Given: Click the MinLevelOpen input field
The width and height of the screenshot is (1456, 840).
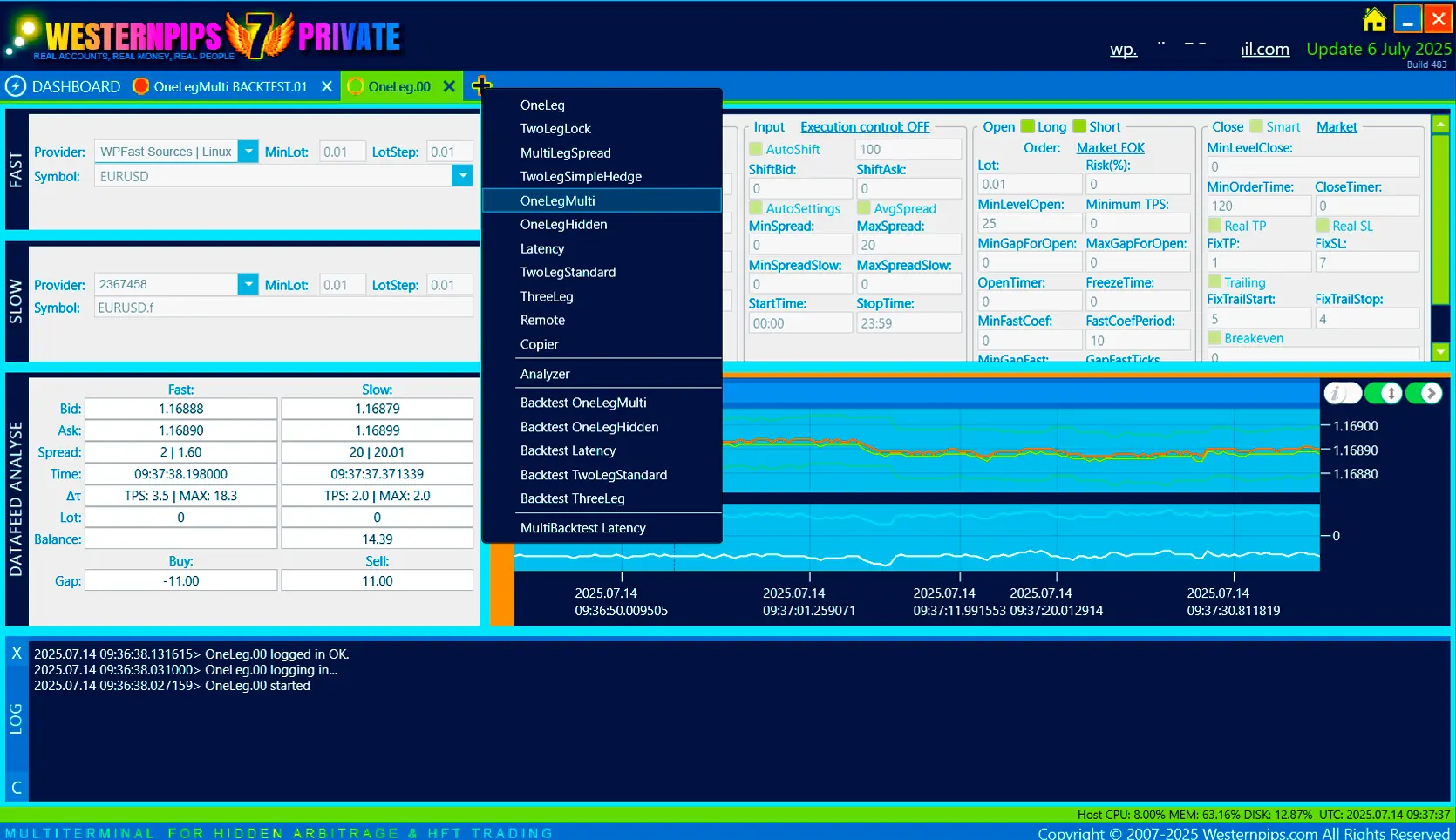Looking at the screenshot, I should pyautogui.click(x=1030, y=223).
